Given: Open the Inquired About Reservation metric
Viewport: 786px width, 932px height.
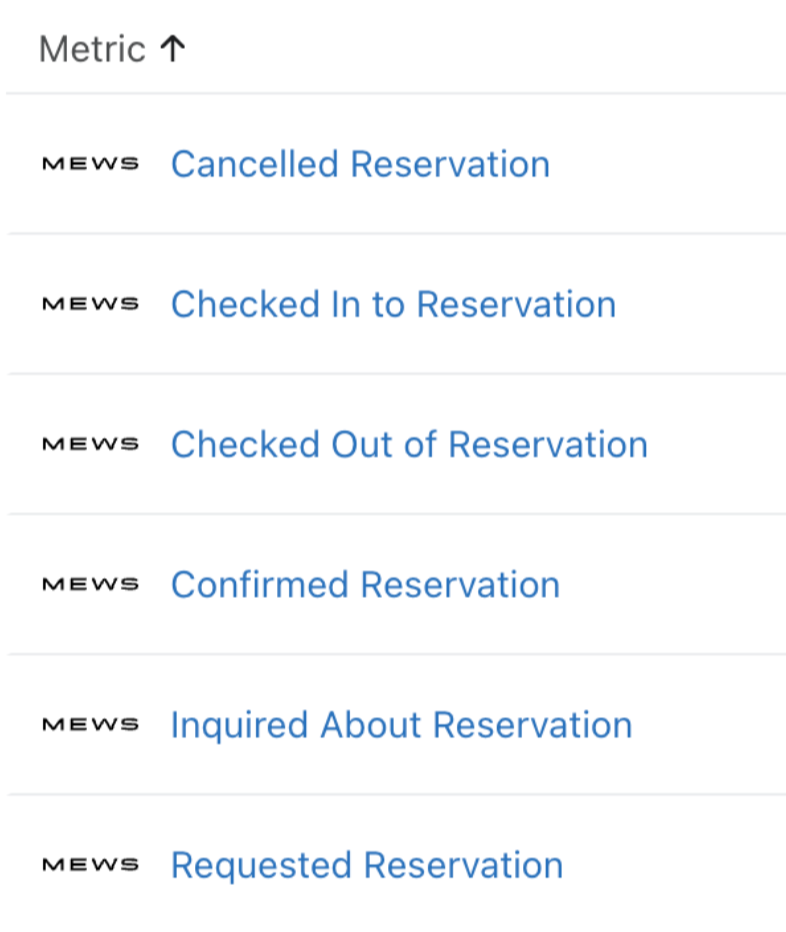Looking at the screenshot, I should [x=401, y=724].
